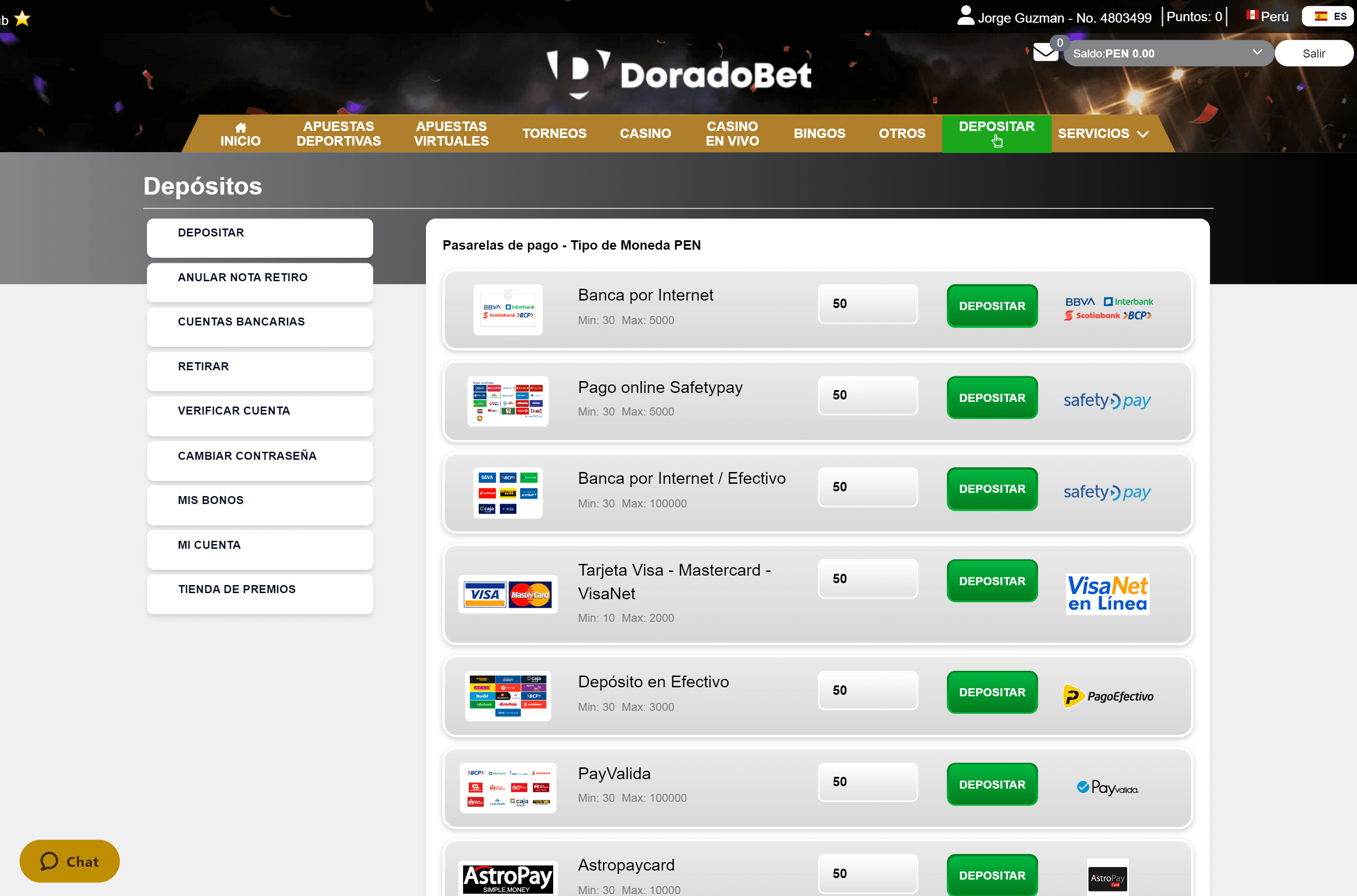Open the TORNEOS menu item
The image size is (1357, 896).
point(554,133)
